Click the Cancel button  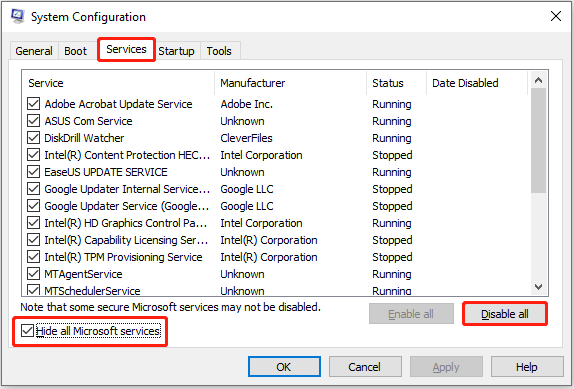(x=365, y=367)
